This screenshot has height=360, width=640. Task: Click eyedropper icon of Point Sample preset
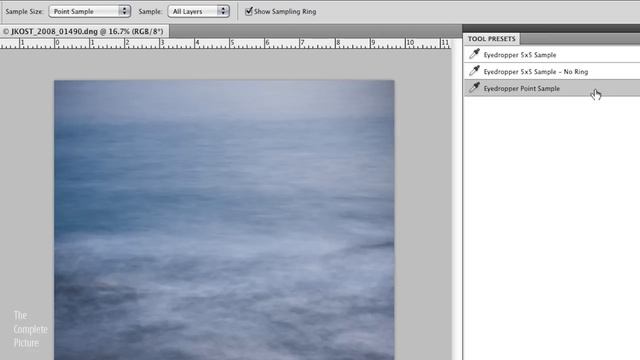(x=474, y=87)
